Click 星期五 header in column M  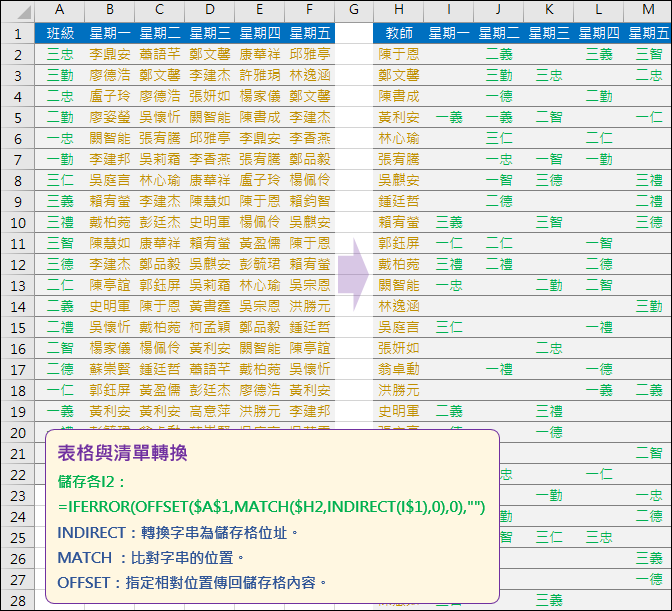(648, 33)
